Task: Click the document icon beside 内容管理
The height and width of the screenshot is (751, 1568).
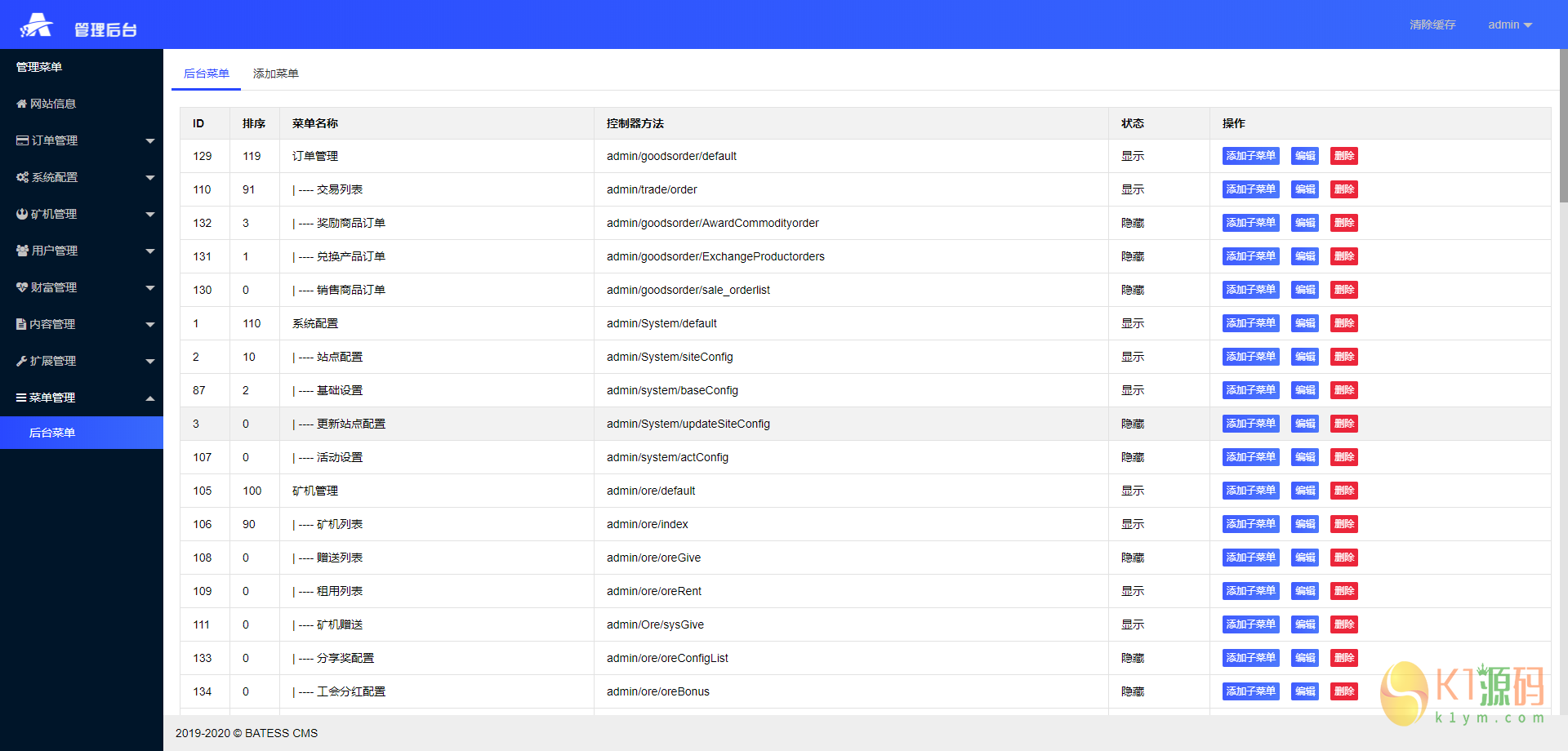Action: click(21, 324)
